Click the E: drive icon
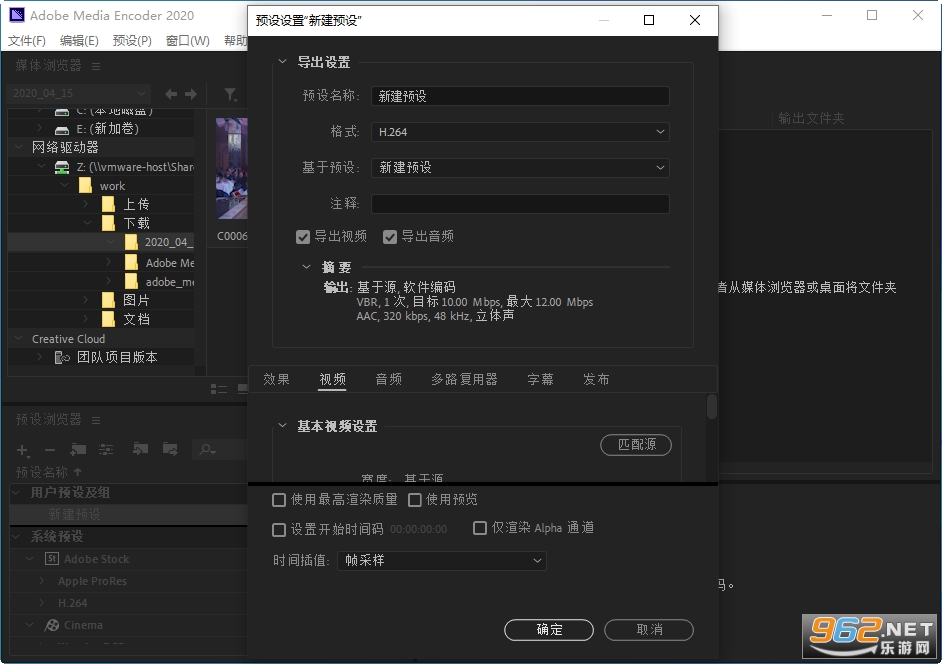 pos(62,129)
